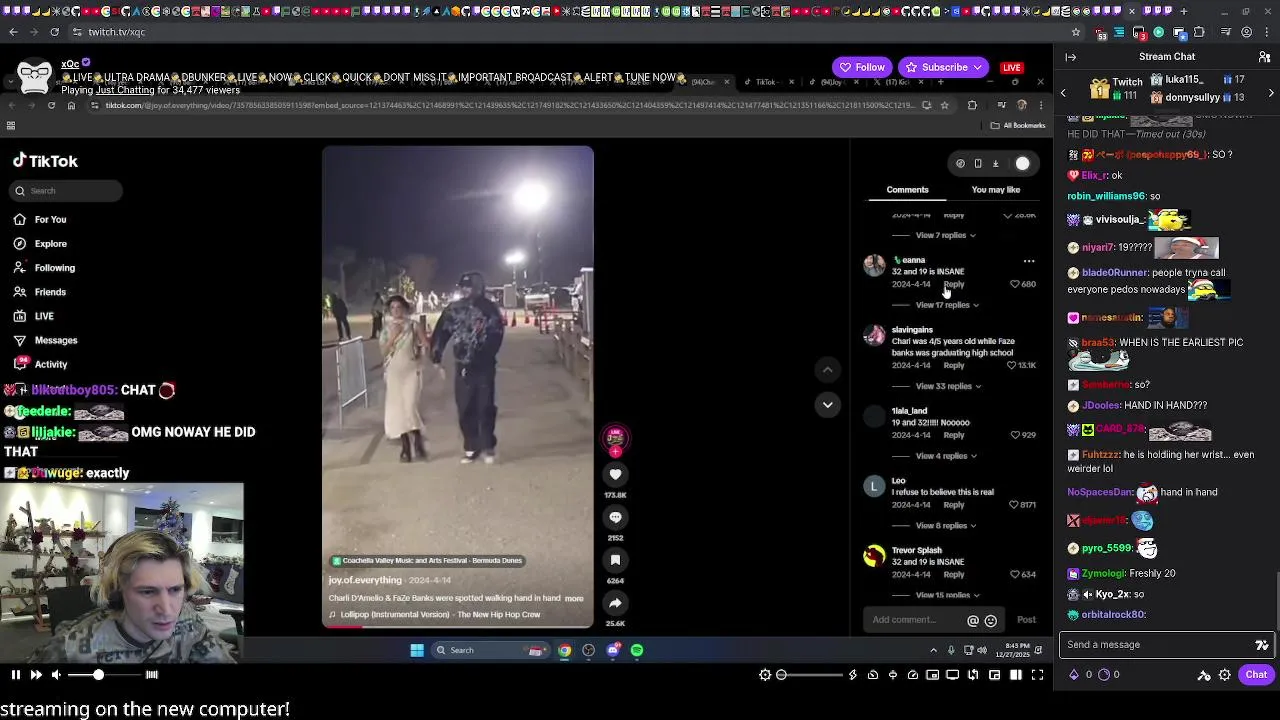
Task: Toggle theatre mode in player controls
Action: [1015, 675]
